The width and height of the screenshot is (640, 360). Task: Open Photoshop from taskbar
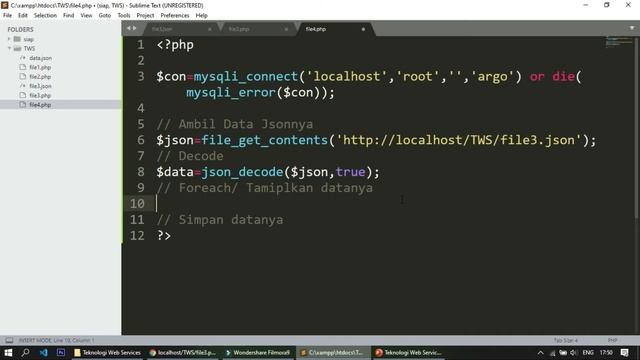[x=61, y=353]
